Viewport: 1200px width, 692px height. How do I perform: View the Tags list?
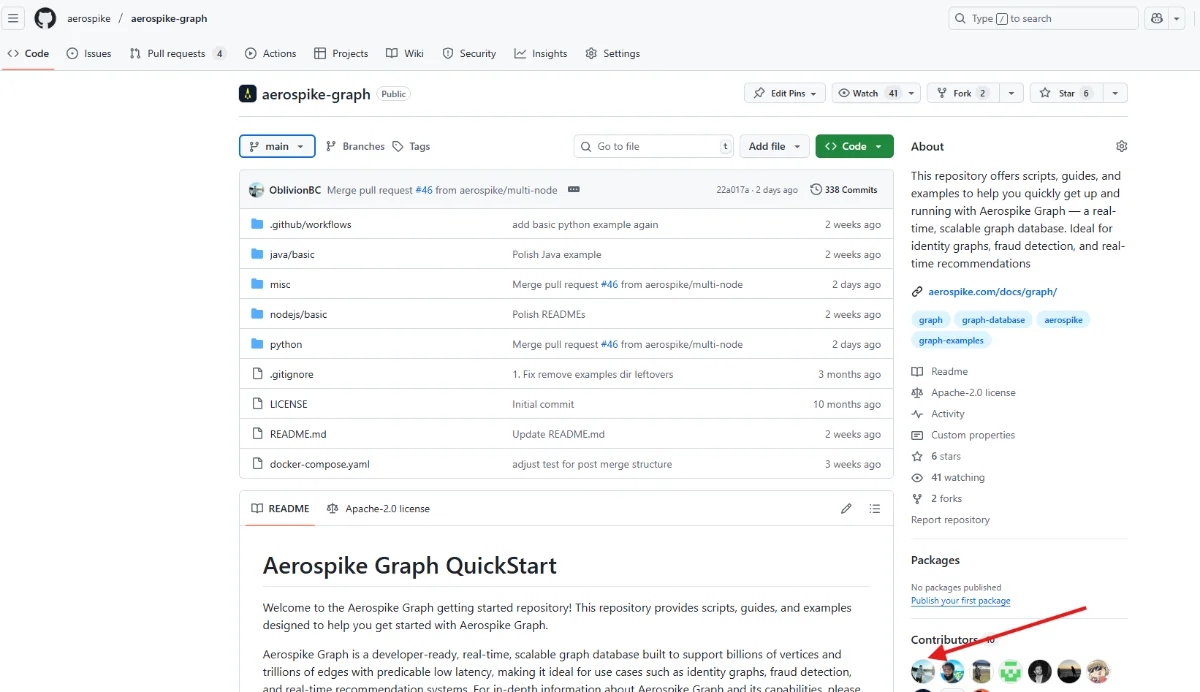411,146
